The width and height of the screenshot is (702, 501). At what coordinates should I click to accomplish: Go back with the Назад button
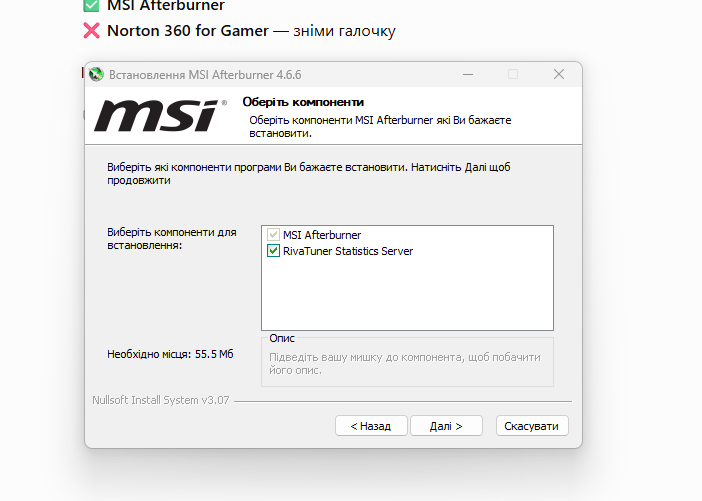coord(371,426)
